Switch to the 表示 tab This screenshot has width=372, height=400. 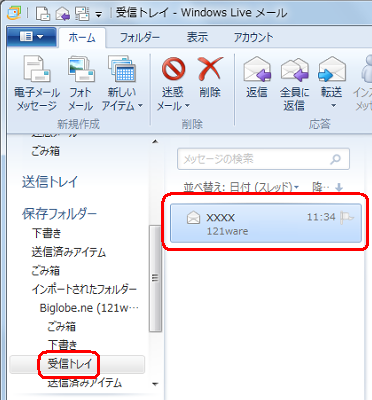click(197, 37)
